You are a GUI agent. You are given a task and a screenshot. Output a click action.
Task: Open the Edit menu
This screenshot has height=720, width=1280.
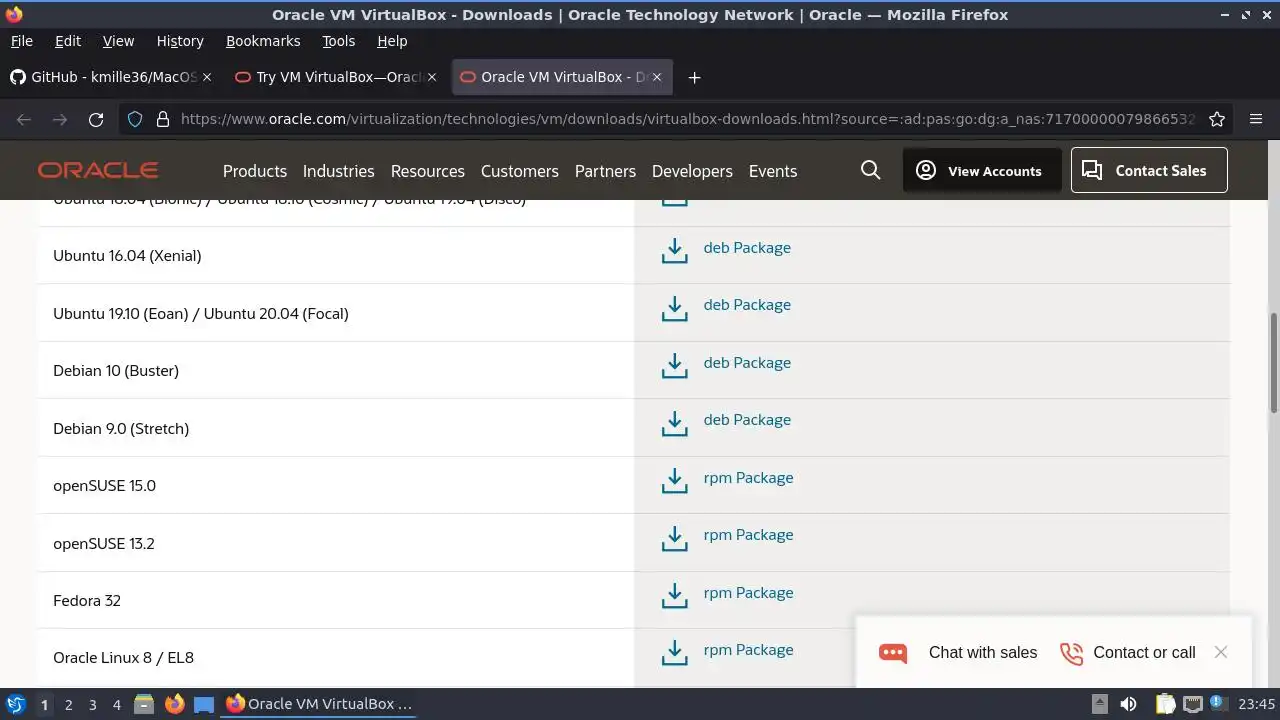click(x=68, y=41)
